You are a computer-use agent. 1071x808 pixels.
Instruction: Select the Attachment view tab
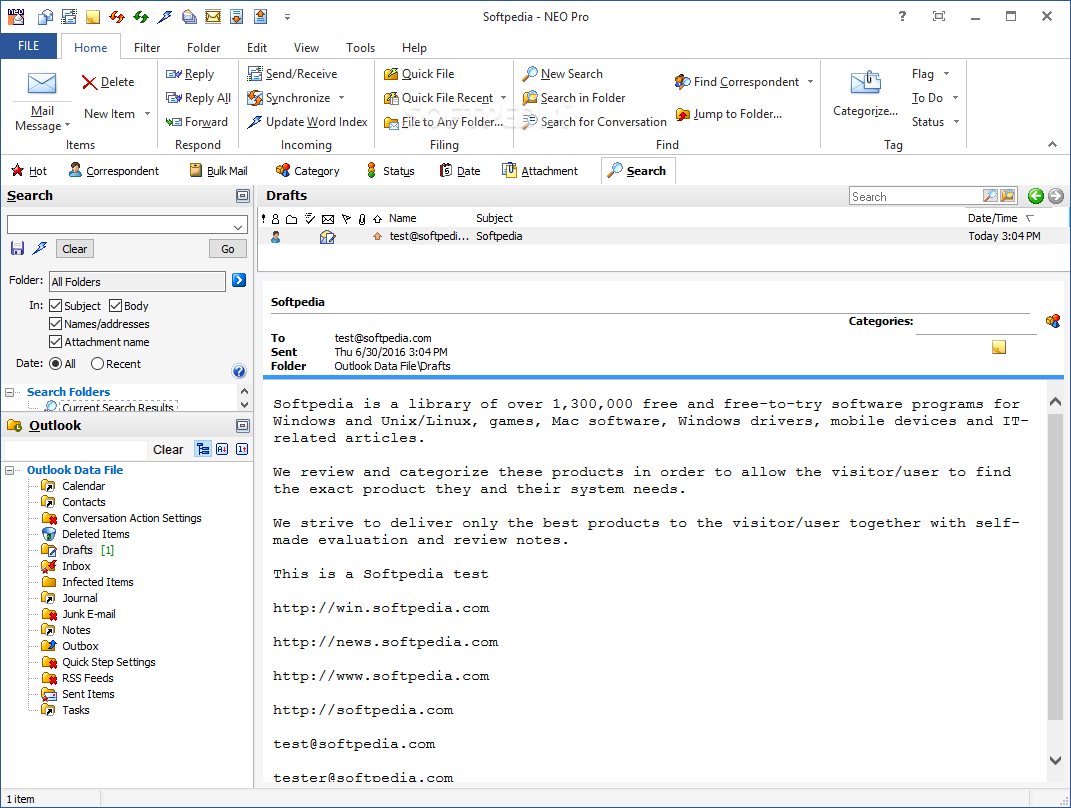540,171
